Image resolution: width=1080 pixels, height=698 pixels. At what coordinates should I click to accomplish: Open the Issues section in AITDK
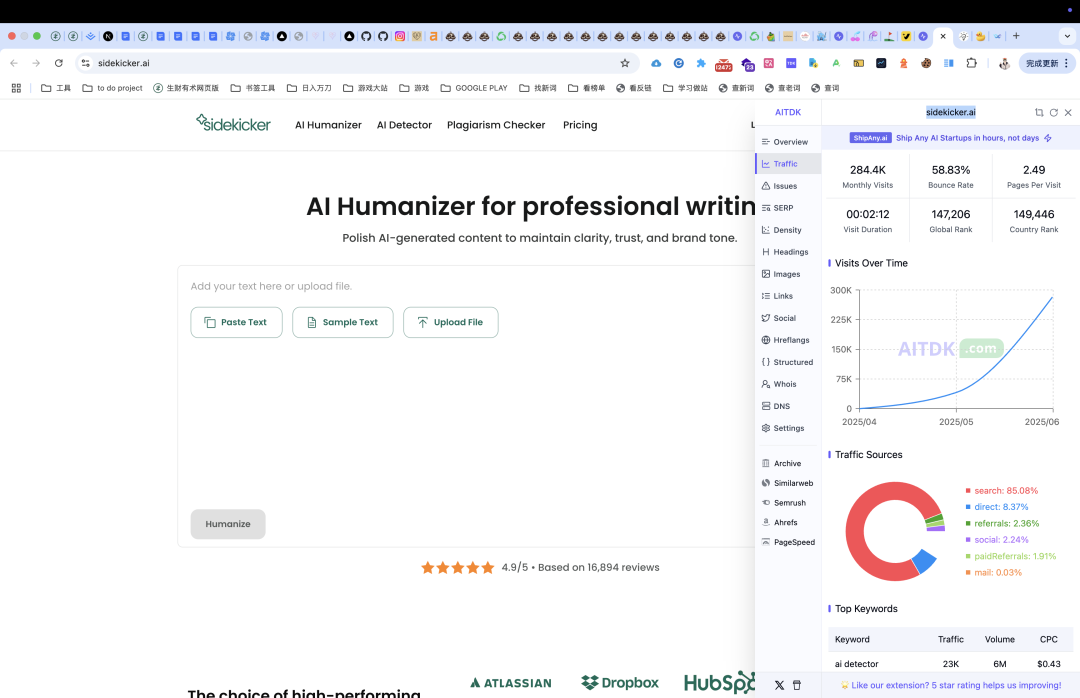point(780,186)
